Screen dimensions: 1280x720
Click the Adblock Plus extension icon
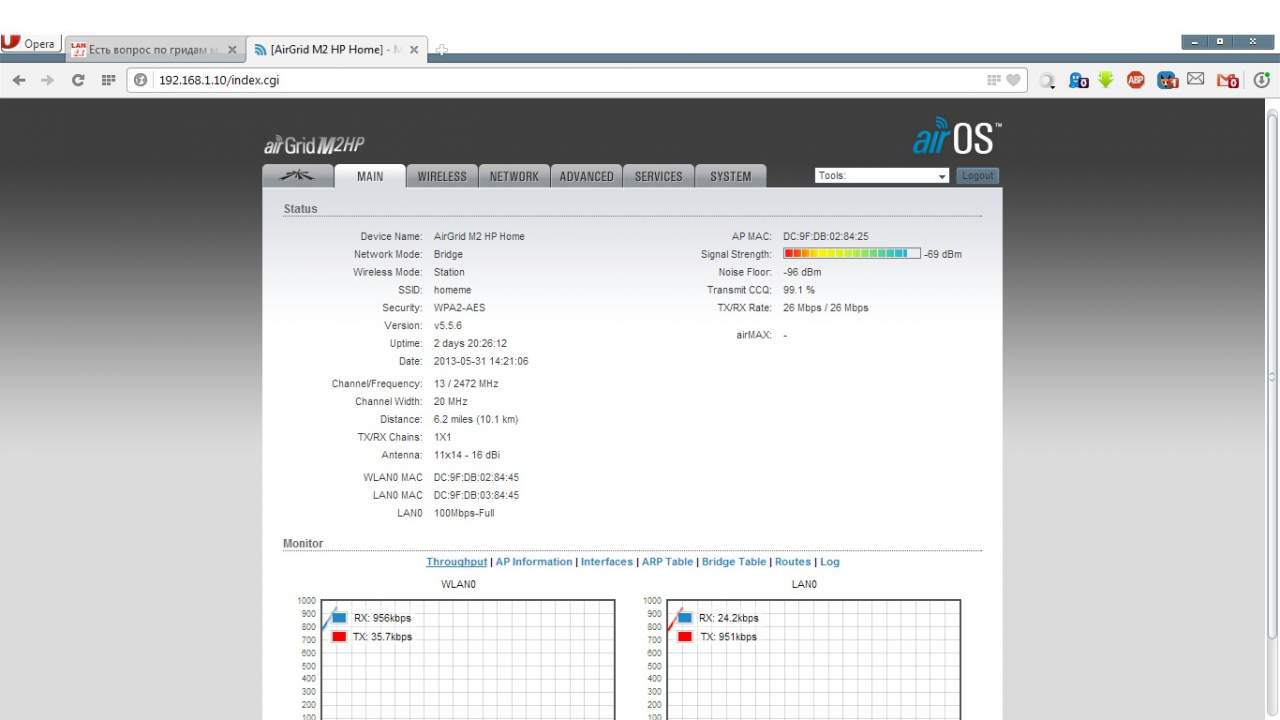(x=1135, y=80)
